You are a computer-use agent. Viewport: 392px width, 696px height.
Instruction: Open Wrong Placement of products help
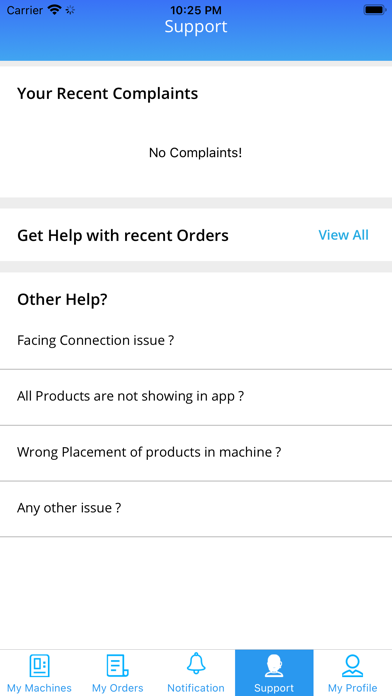pyautogui.click(x=196, y=453)
